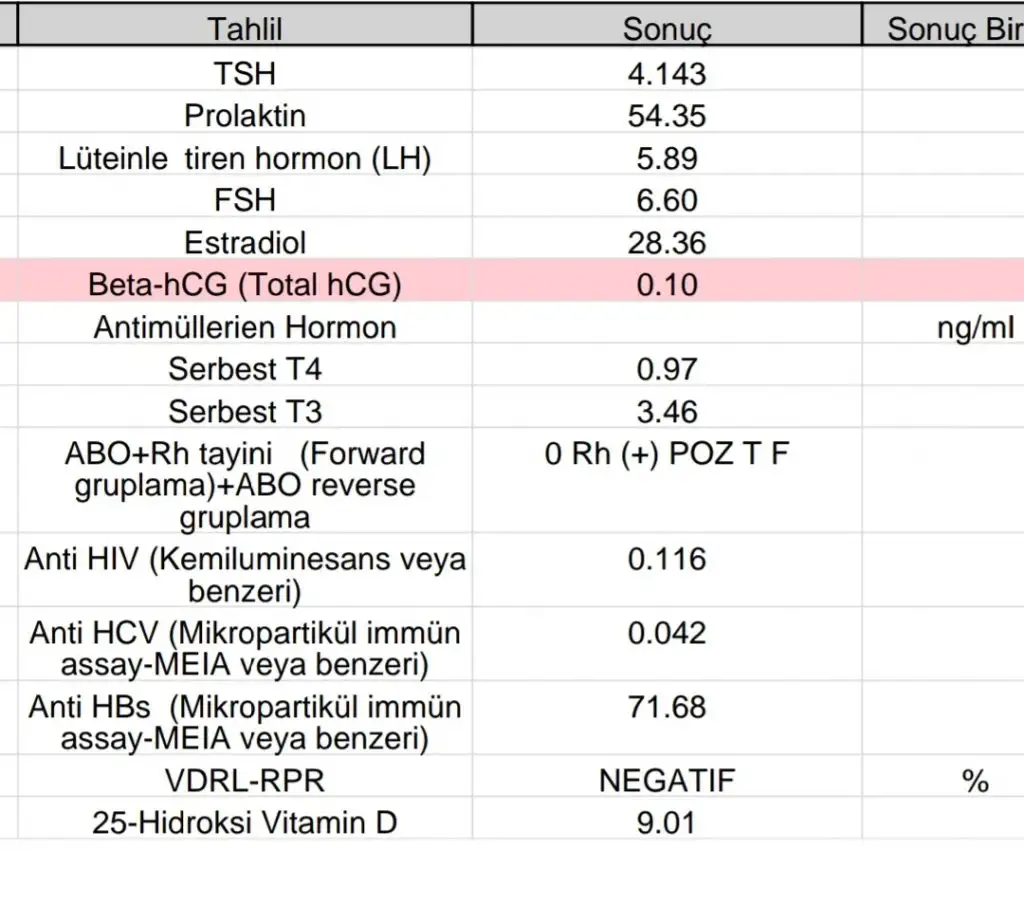Select the Anti HBs result 71.68

click(x=667, y=707)
